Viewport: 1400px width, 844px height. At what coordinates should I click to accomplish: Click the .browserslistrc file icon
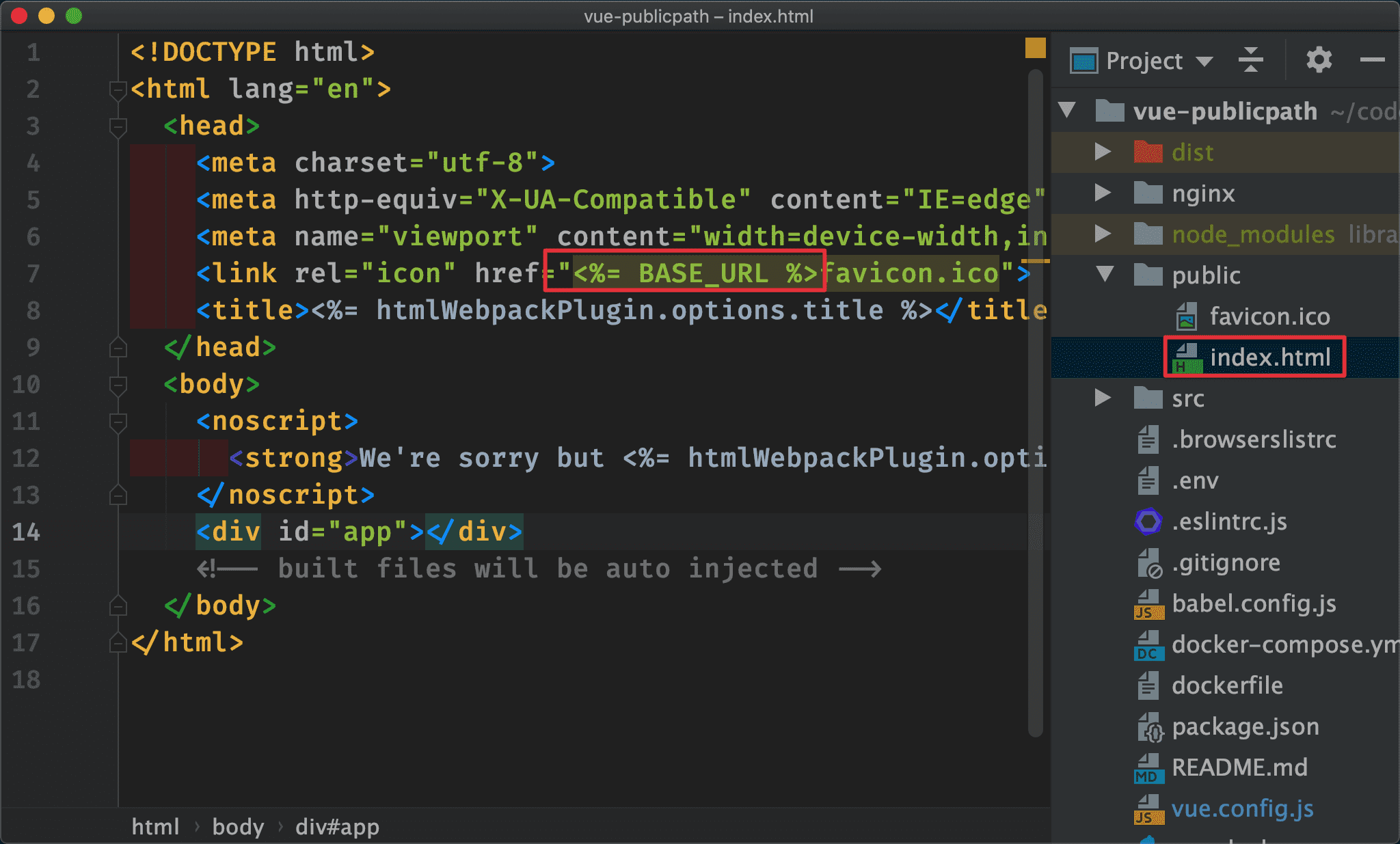pyautogui.click(x=1148, y=439)
